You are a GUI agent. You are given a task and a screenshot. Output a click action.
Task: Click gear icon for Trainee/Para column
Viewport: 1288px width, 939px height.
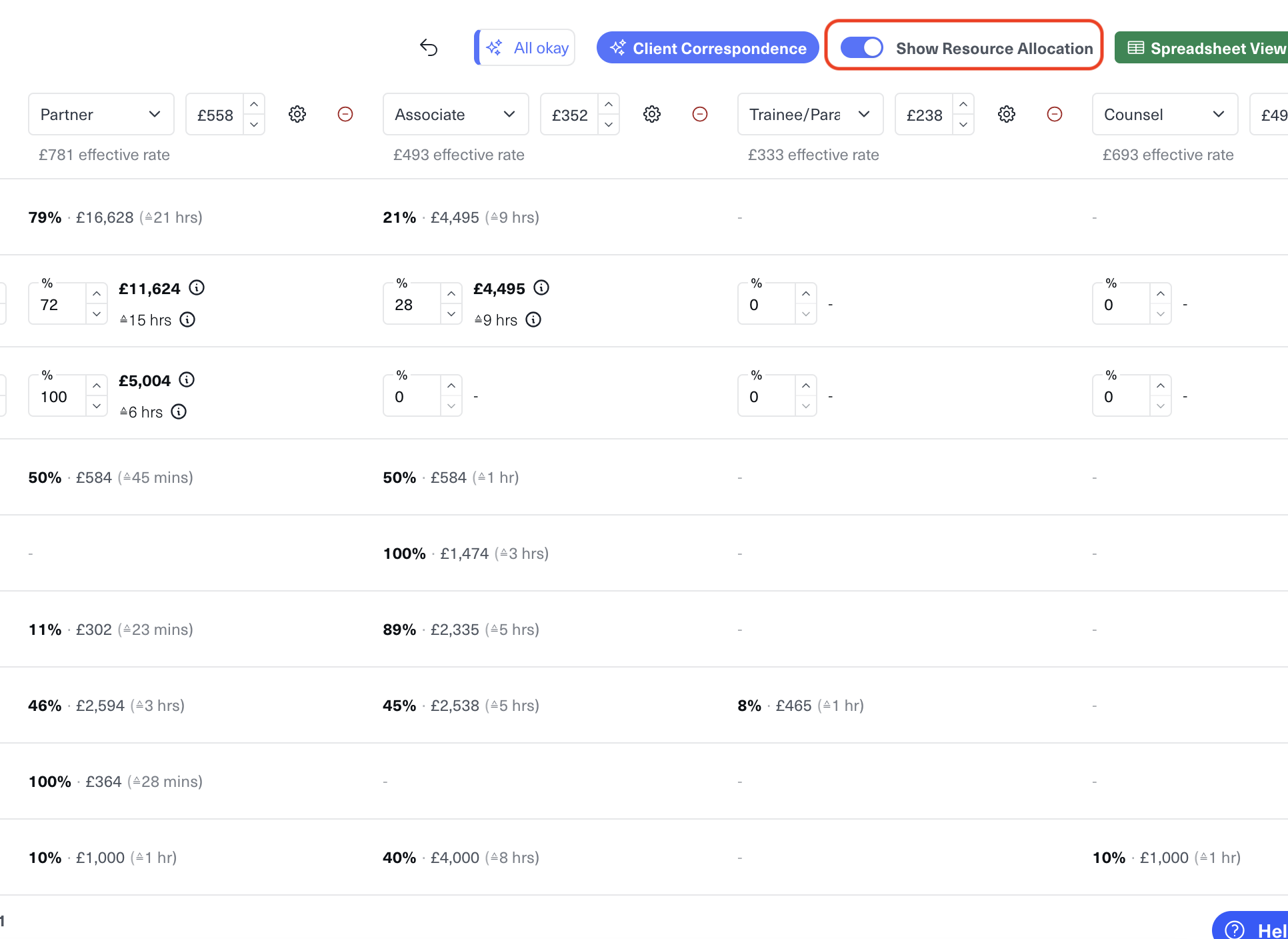[x=1007, y=114]
